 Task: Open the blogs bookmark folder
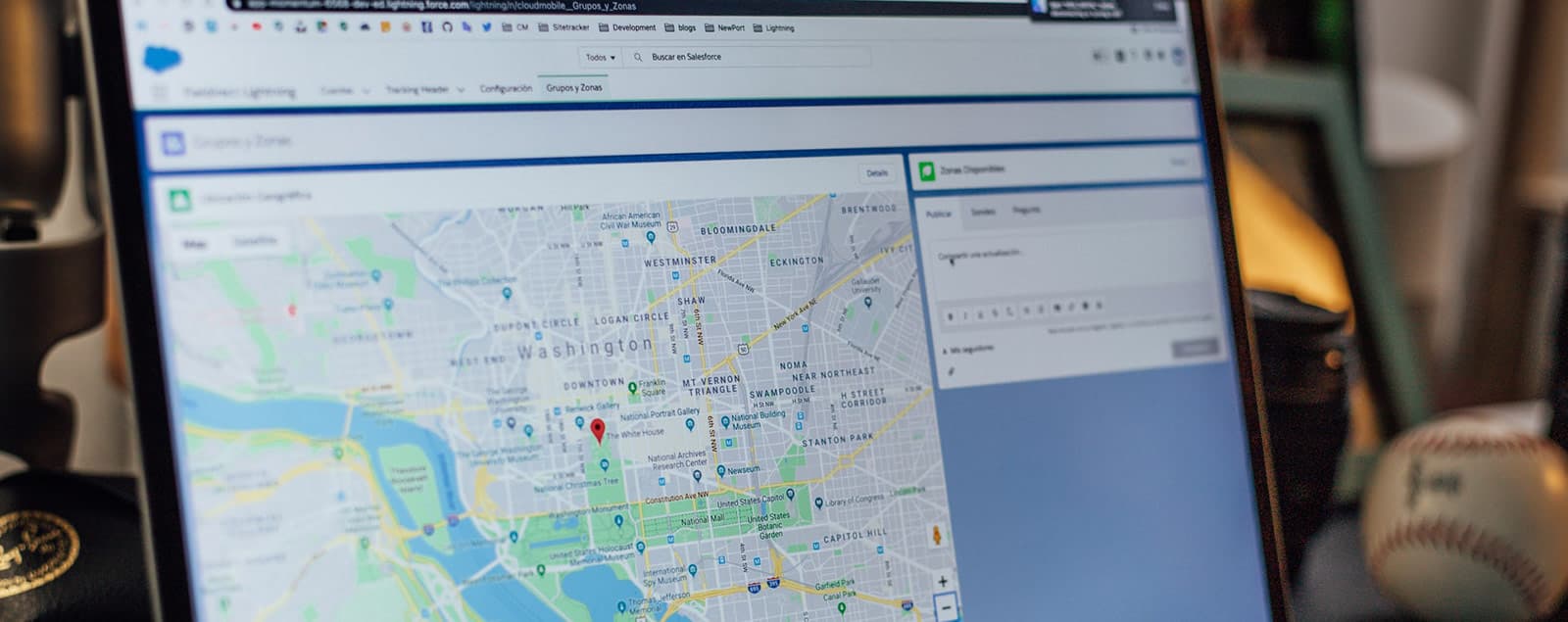pos(680,27)
